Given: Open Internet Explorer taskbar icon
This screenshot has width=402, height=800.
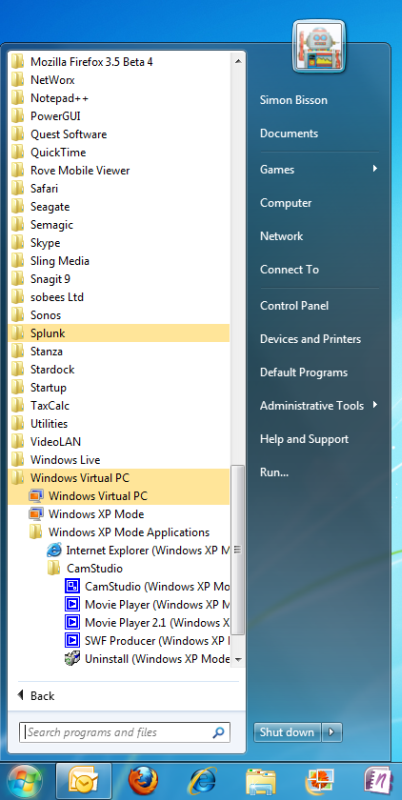Looking at the screenshot, I should pyautogui.click(x=202, y=782).
